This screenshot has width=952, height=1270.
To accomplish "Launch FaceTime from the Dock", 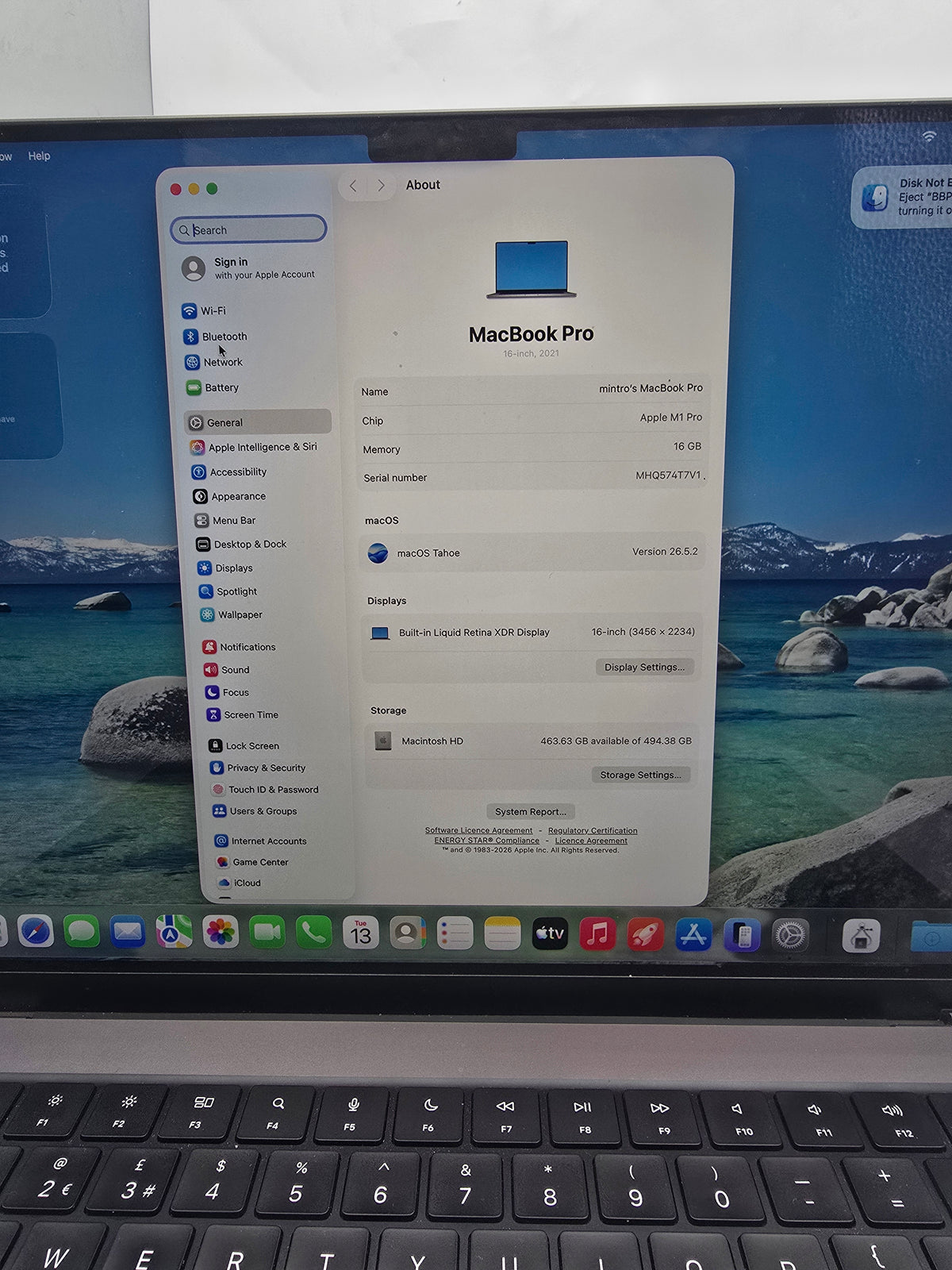I will [267, 933].
